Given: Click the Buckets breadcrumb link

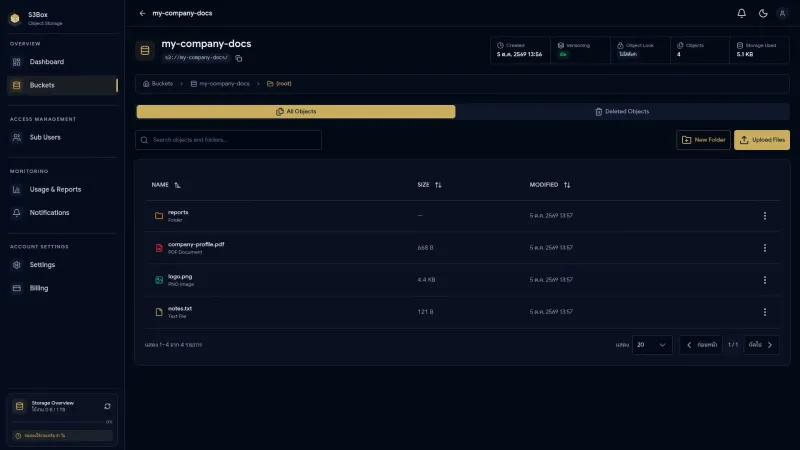Looking at the screenshot, I should (x=158, y=84).
